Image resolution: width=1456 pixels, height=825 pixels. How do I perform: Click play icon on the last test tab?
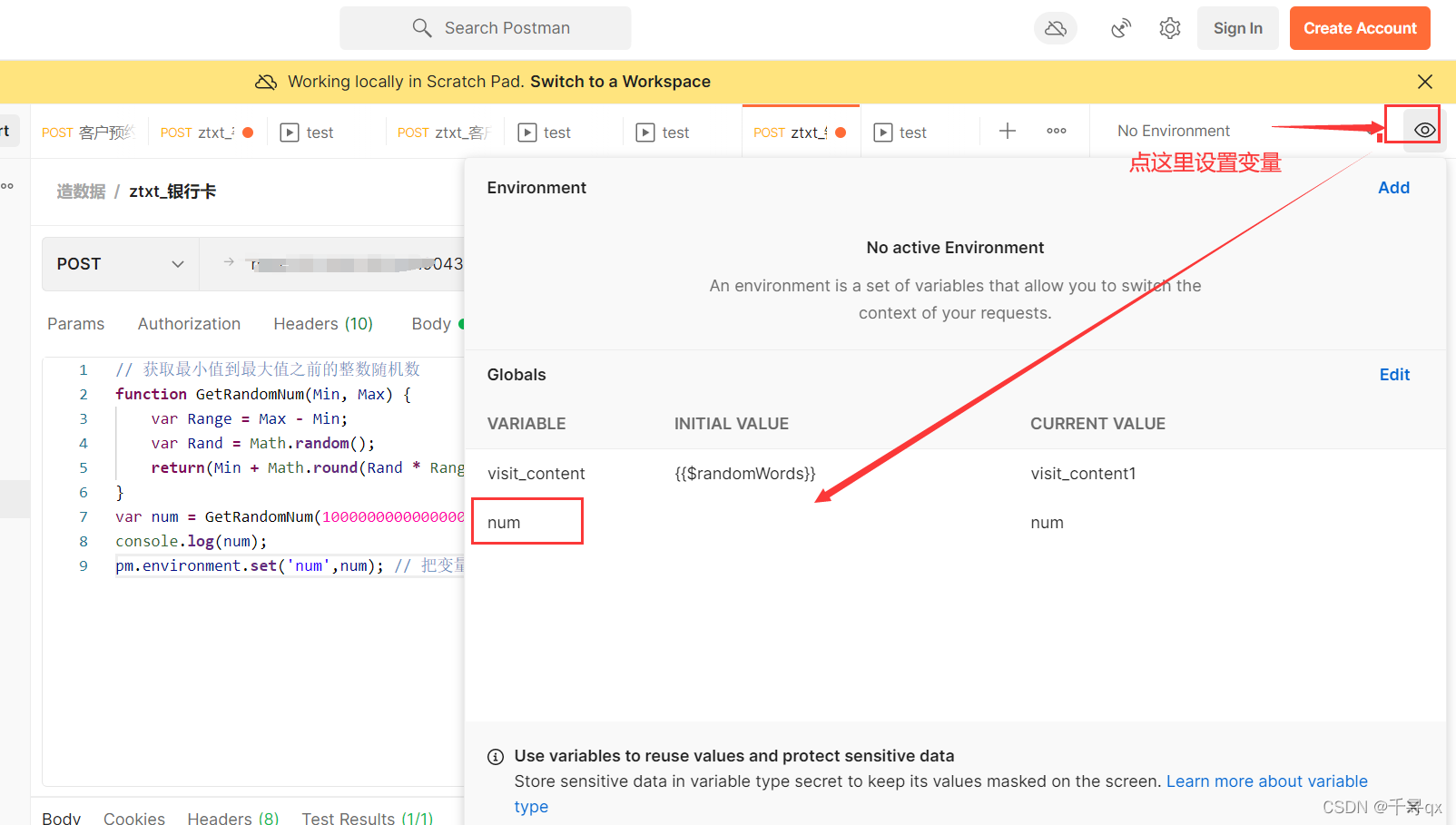883,133
